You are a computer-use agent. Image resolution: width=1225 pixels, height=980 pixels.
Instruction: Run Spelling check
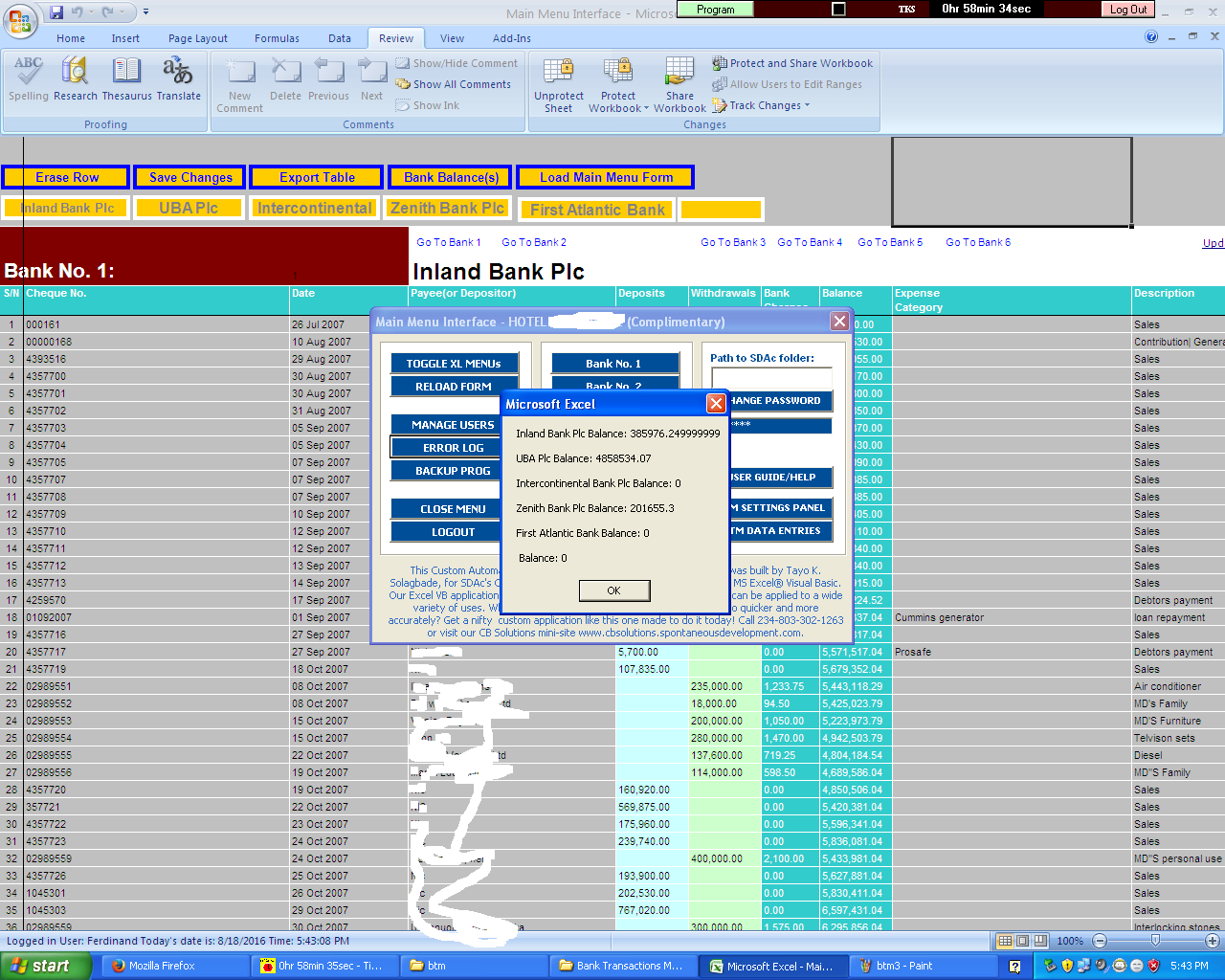29,79
